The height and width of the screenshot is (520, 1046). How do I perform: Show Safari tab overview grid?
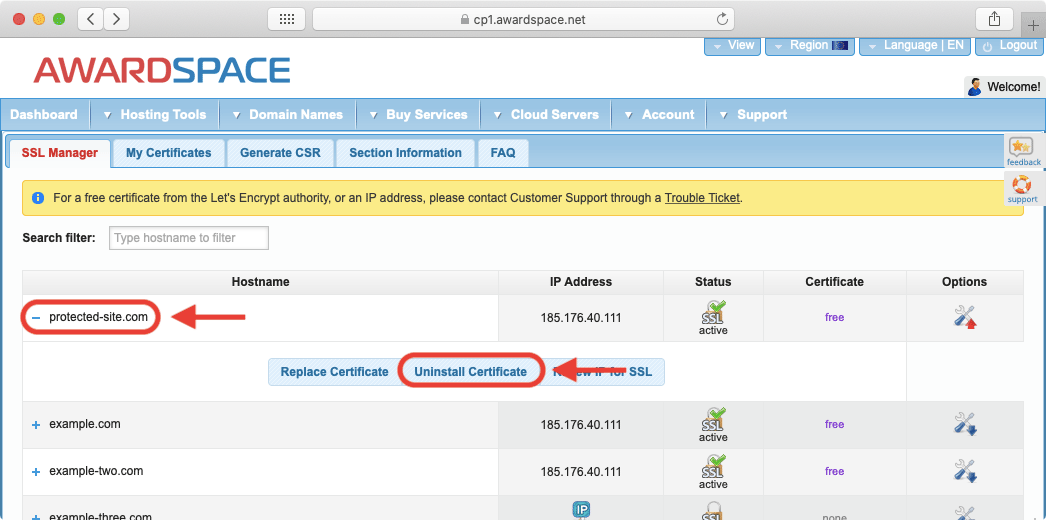pos(286,19)
